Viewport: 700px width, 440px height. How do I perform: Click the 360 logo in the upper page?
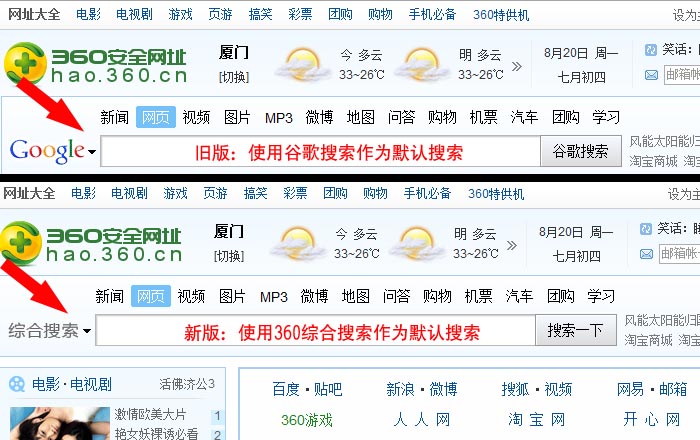pos(25,63)
